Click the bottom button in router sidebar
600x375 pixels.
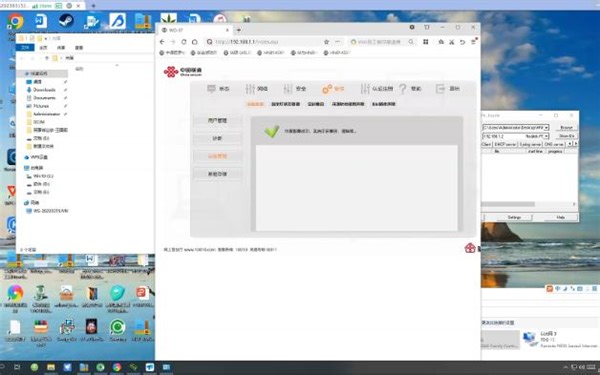(x=217, y=174)
